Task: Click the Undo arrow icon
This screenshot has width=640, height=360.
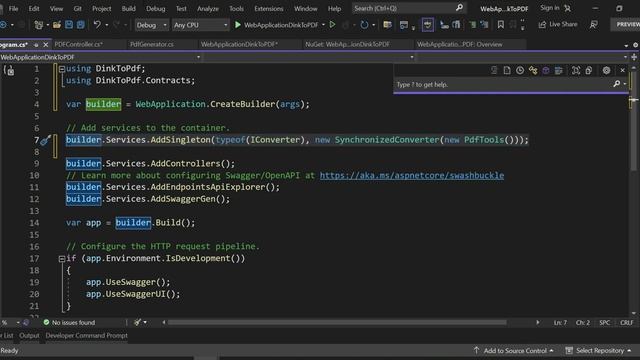Action: (97, 25)
